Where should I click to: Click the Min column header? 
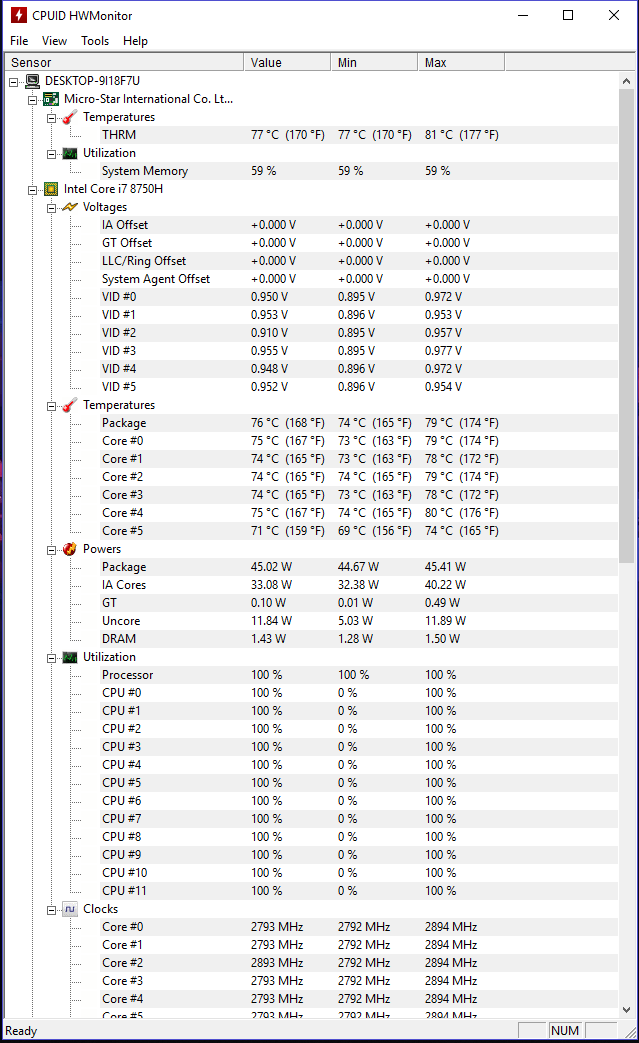[x=374, y=63]
